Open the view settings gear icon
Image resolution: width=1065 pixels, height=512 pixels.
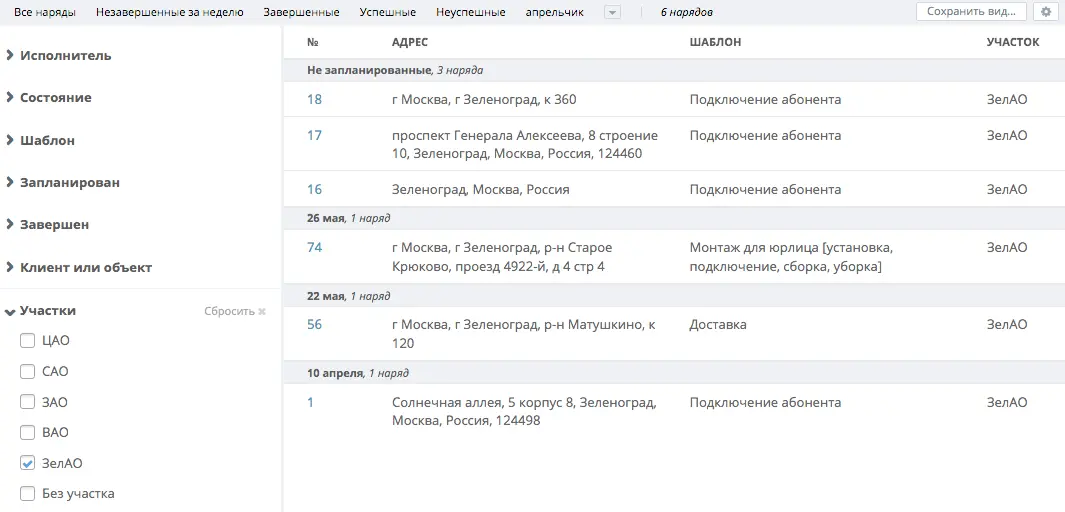coord(1046,12)
